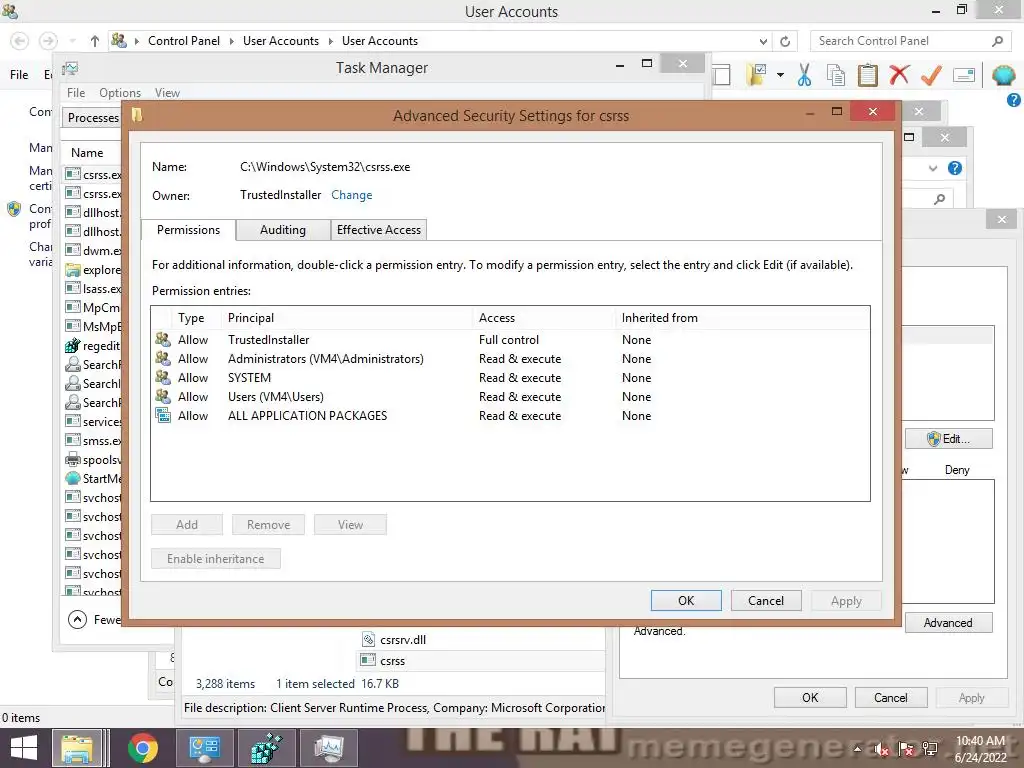Click the email envelope toolbar icon
1024x768 pixels.
coord(964,75)
